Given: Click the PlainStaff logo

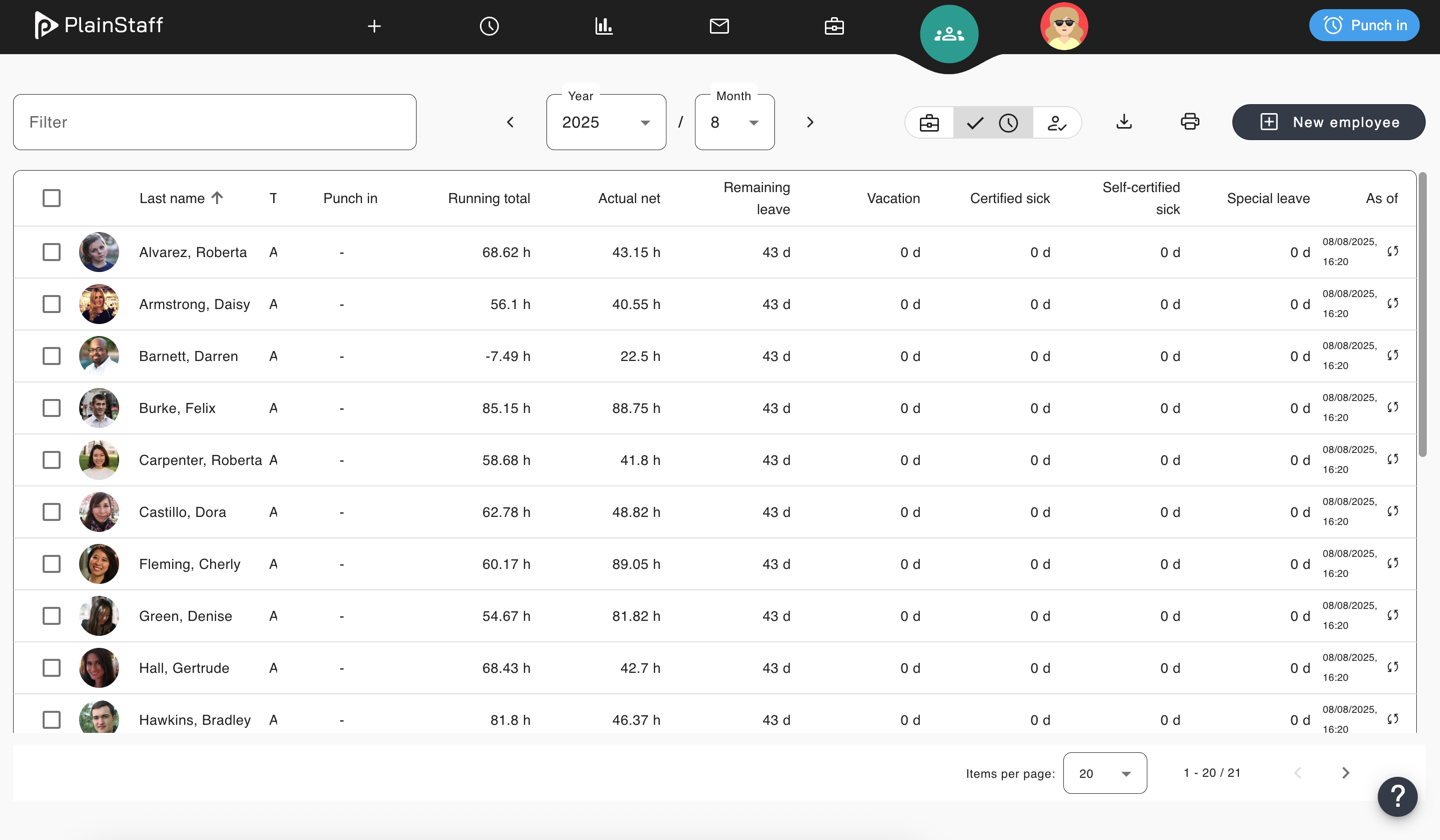Looking at the screenshot, I should (x=98, y=25).
